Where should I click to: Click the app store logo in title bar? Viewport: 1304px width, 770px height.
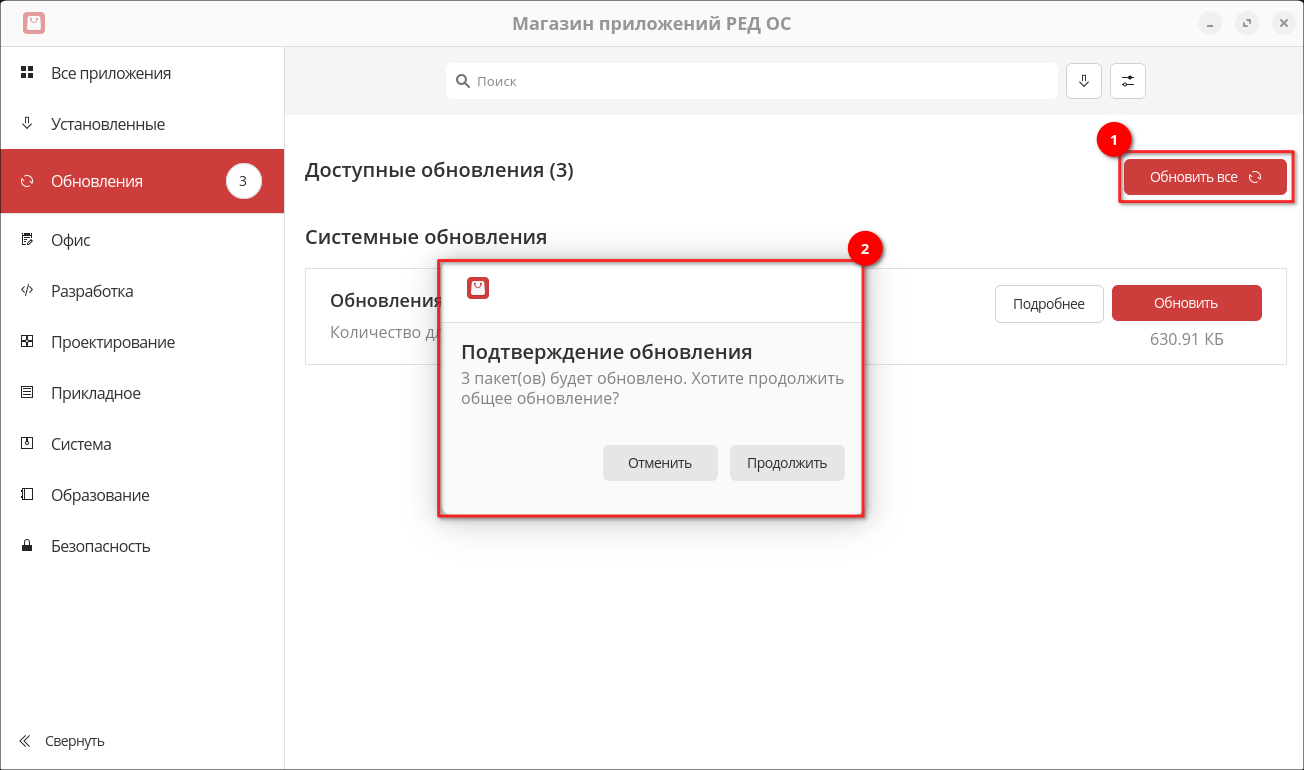pos(34,23)
